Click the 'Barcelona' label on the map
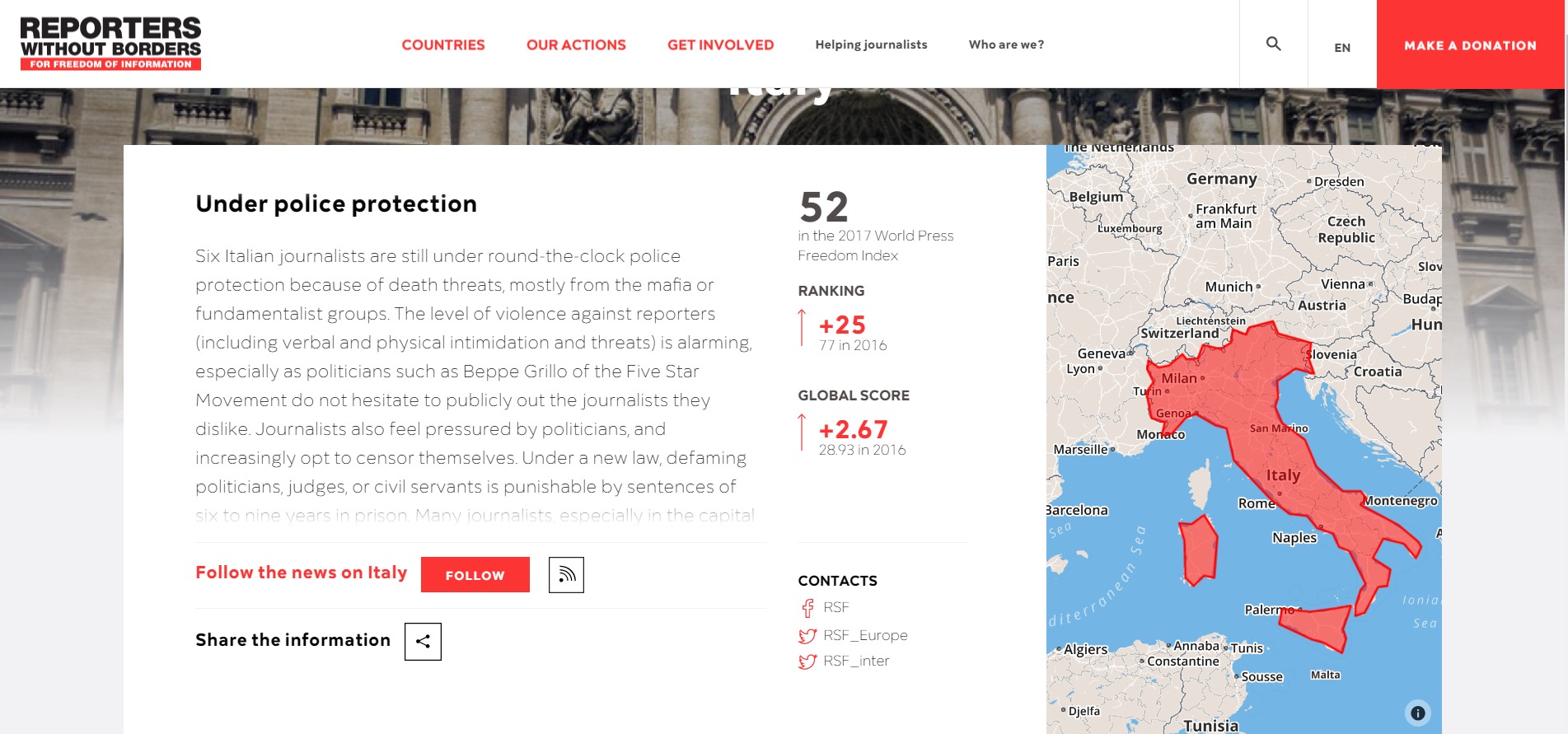This screenshot has height=734, width=1568. [1078, 510]
